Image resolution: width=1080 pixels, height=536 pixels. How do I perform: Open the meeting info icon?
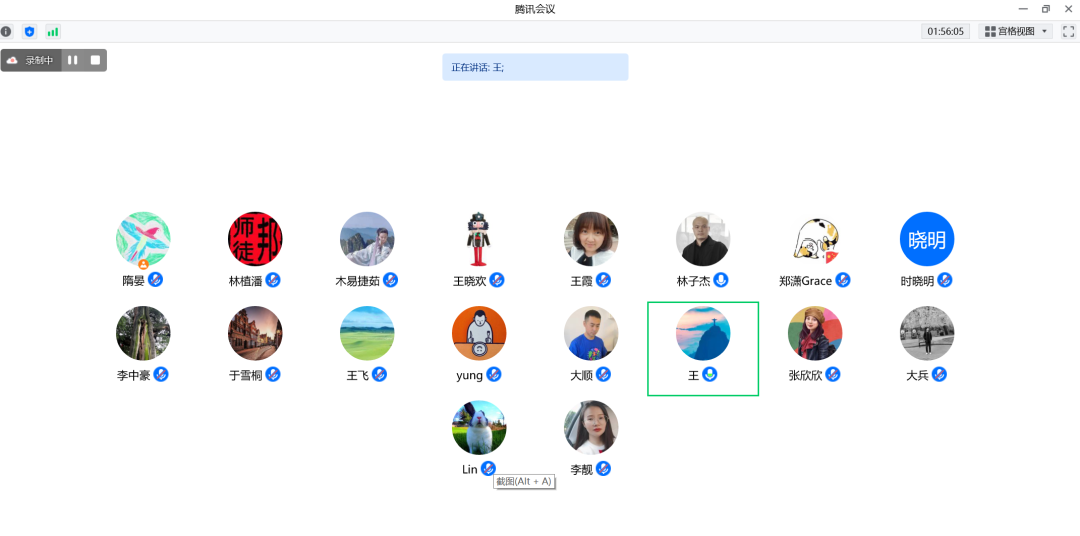[6, 32]
